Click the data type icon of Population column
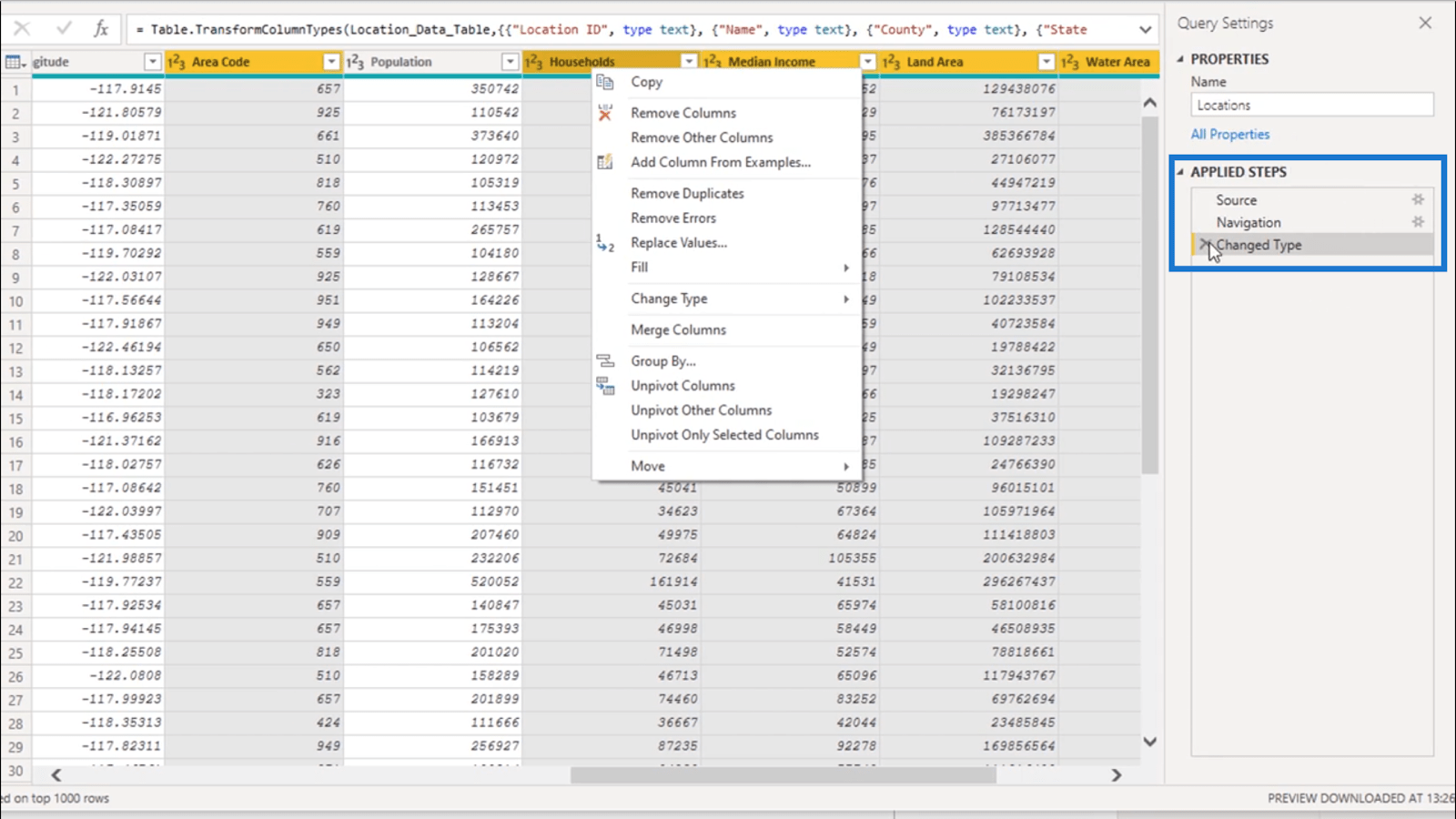The height and width of the screenshot is (819, 1456). (355, 62)
